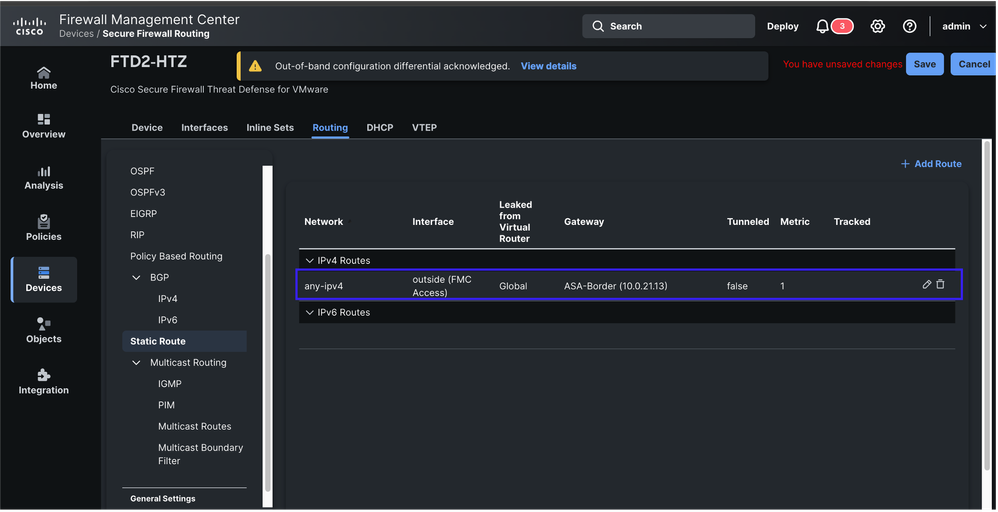Switch to the DHCP tab
The width and height of the screenshot is (998, 512).
[x=380, y=127]
